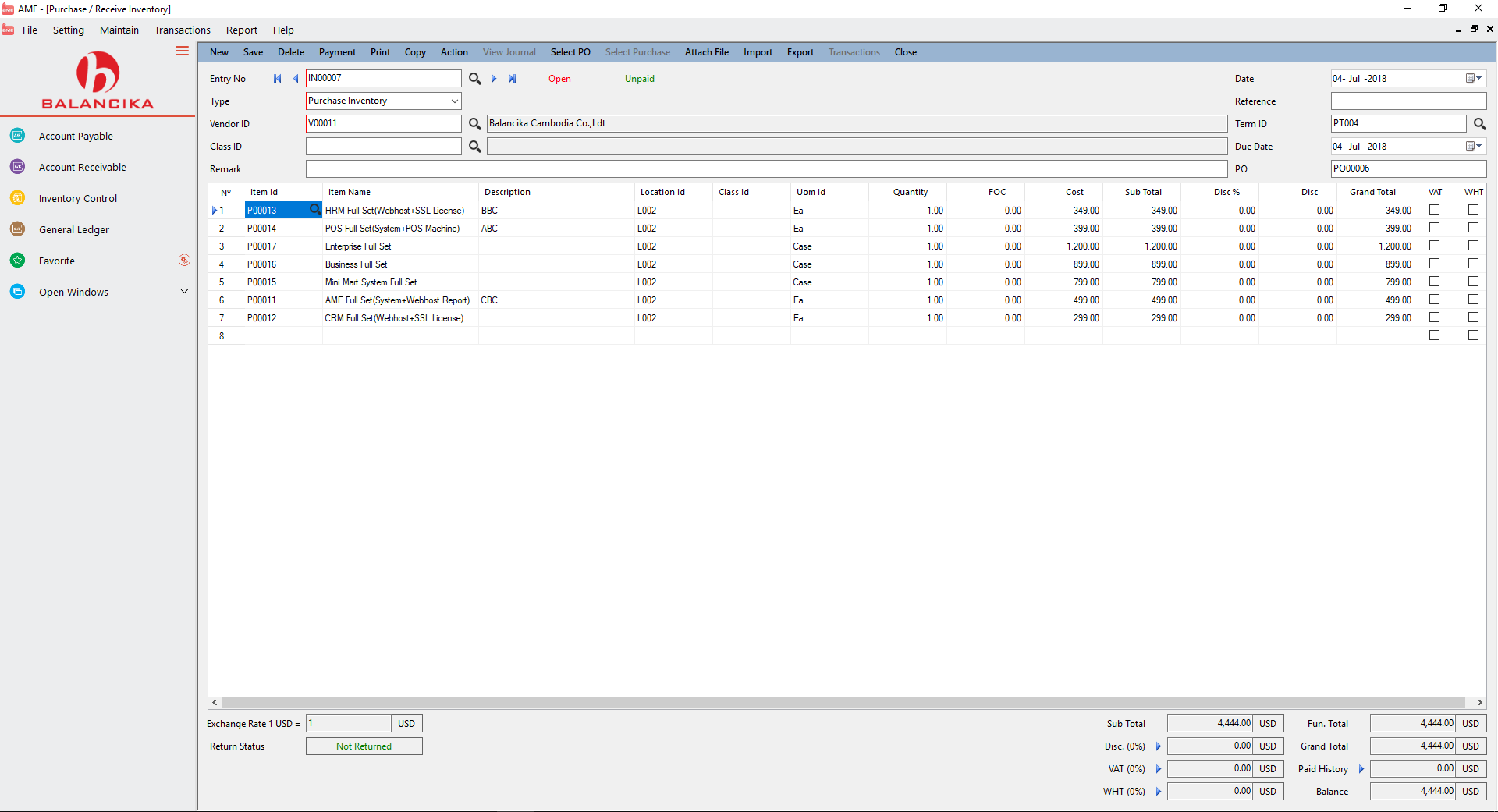
Task: Open Favorite section
Action: point(57,261)
